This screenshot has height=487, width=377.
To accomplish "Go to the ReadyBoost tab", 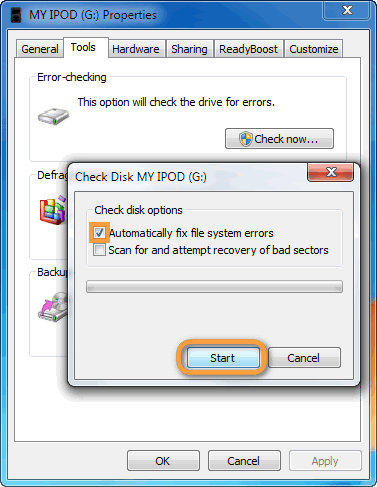I will click(248, 49).
